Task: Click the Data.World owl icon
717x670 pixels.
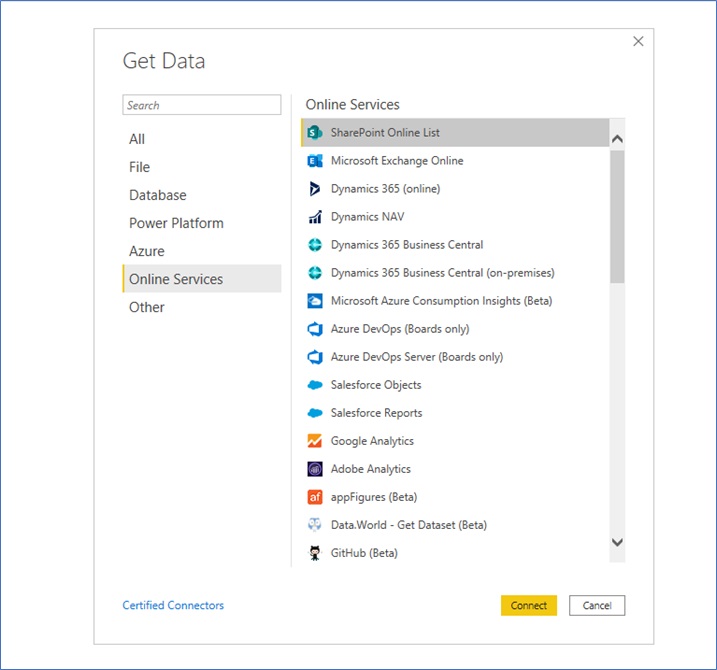Action: tap(315, 525)
